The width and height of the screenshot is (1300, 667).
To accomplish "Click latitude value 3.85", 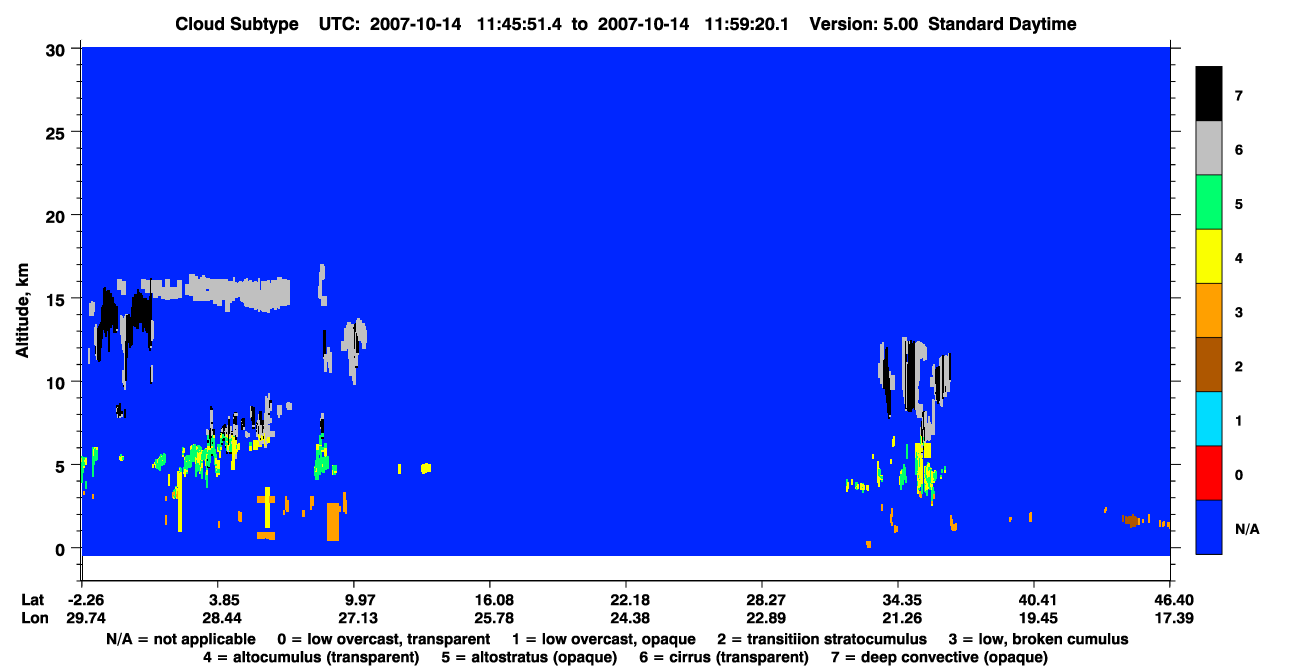I will point(220,599).
